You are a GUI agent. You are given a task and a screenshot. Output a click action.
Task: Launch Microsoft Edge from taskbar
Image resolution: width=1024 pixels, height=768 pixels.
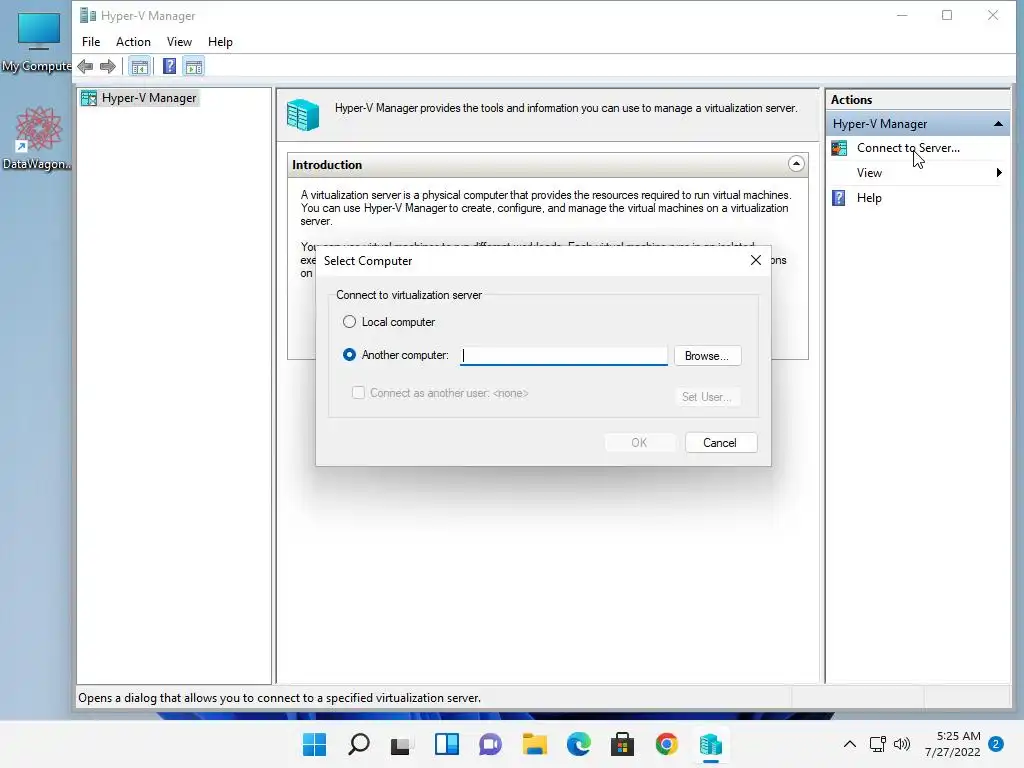[x=579, y=744]
